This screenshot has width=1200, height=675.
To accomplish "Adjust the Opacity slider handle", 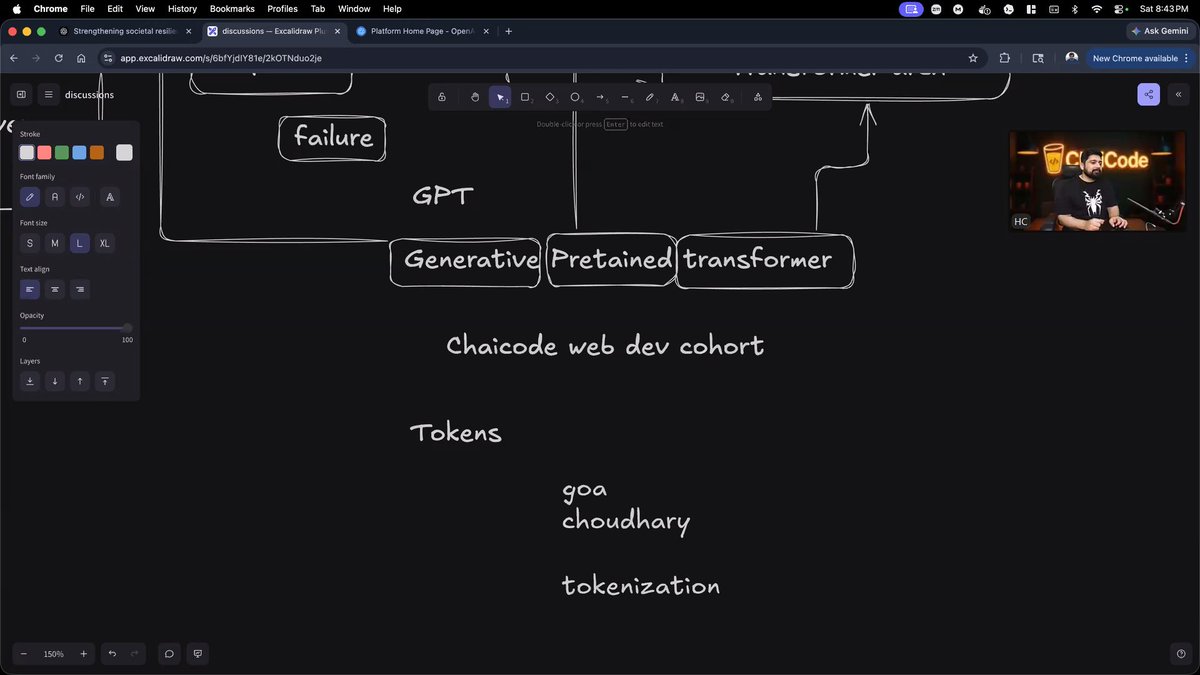I will (127, 328).
